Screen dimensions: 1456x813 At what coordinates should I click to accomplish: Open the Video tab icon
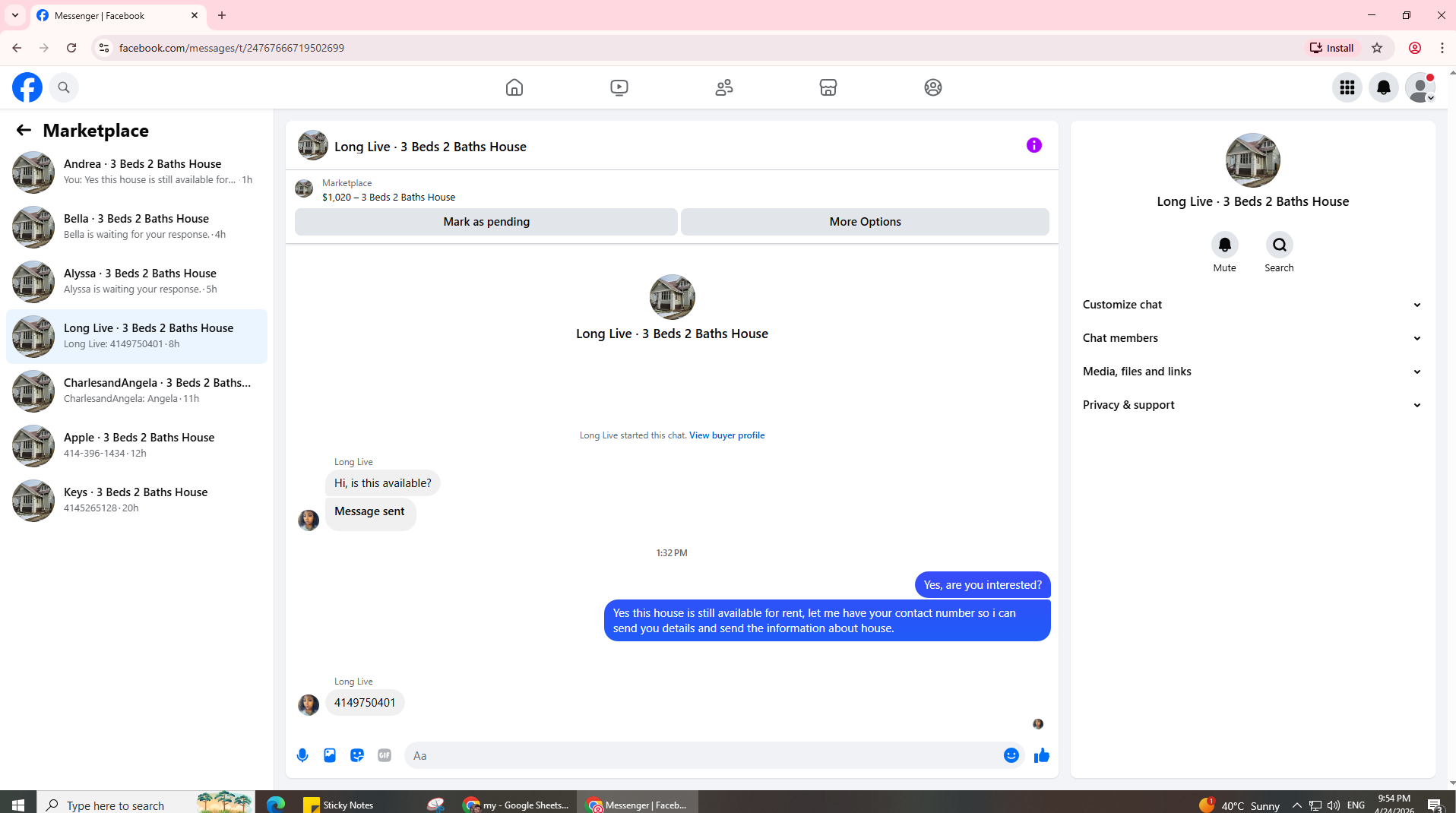619,87
